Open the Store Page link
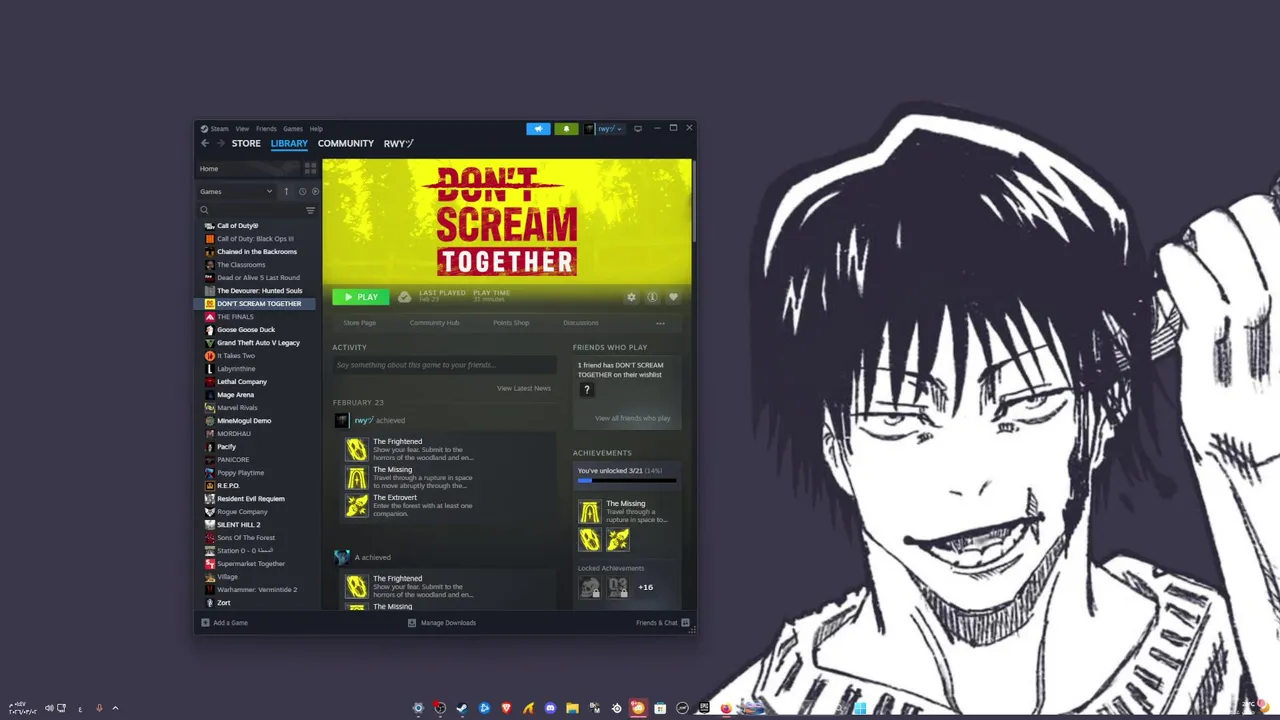Image resolution: width=1280 pixels, height=720 pixels. point(360,323)
